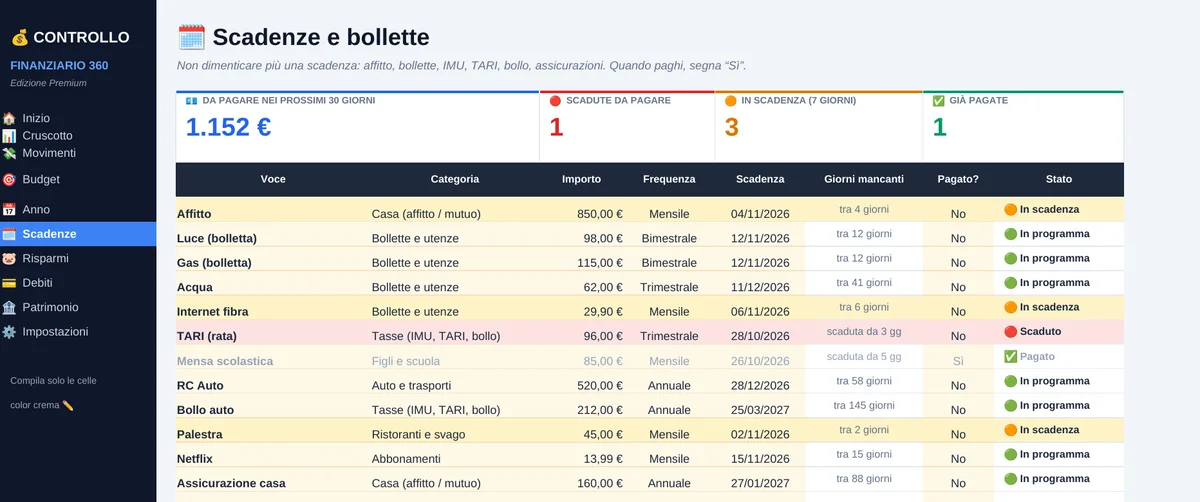Click the red status dot in TARI row
Image resolution: width=1200 pixels, height=502 pixels.
click(x=1010, y=332)
